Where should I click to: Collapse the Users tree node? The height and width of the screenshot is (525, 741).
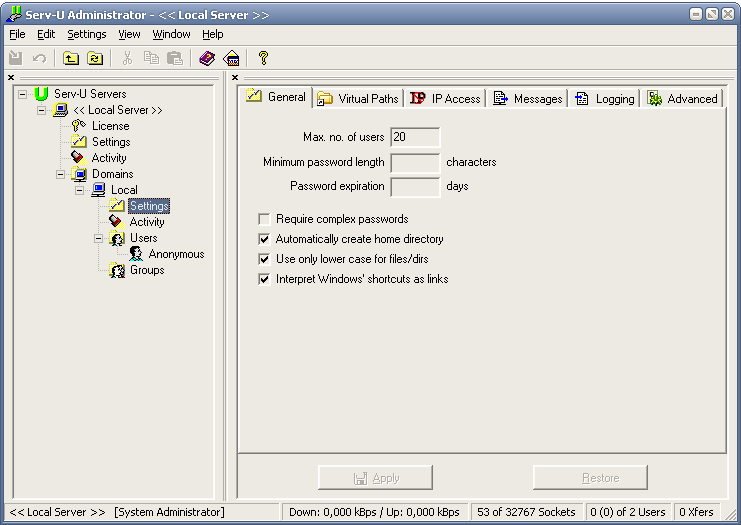[98, 238]
